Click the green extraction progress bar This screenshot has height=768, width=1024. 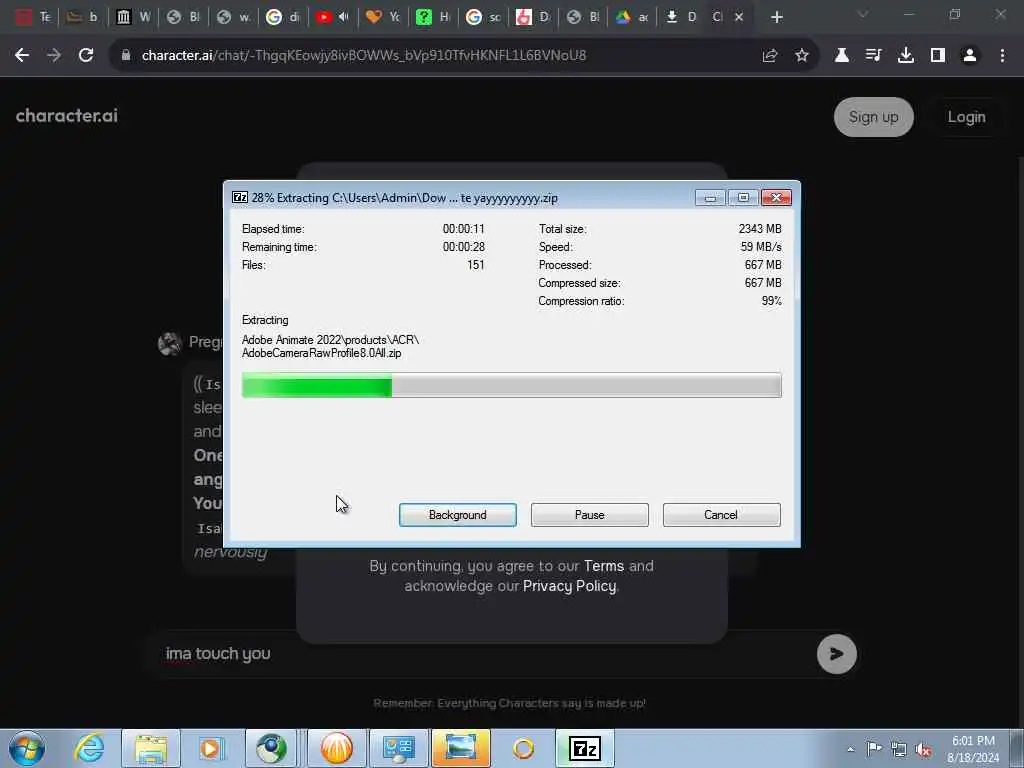[511, 385]
